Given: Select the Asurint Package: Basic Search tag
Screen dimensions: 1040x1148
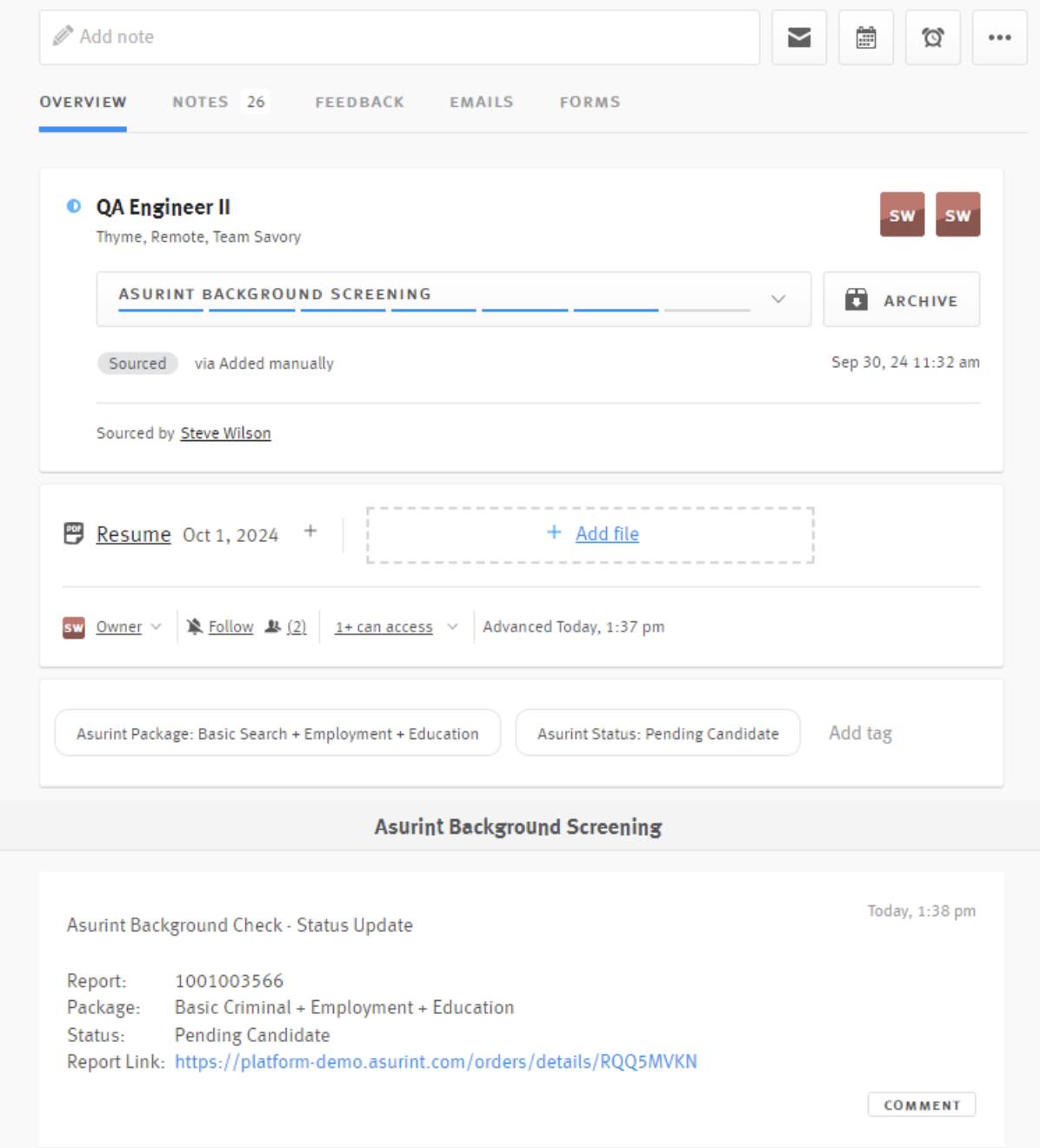Looking at the screenshot, I should point(277,733).
